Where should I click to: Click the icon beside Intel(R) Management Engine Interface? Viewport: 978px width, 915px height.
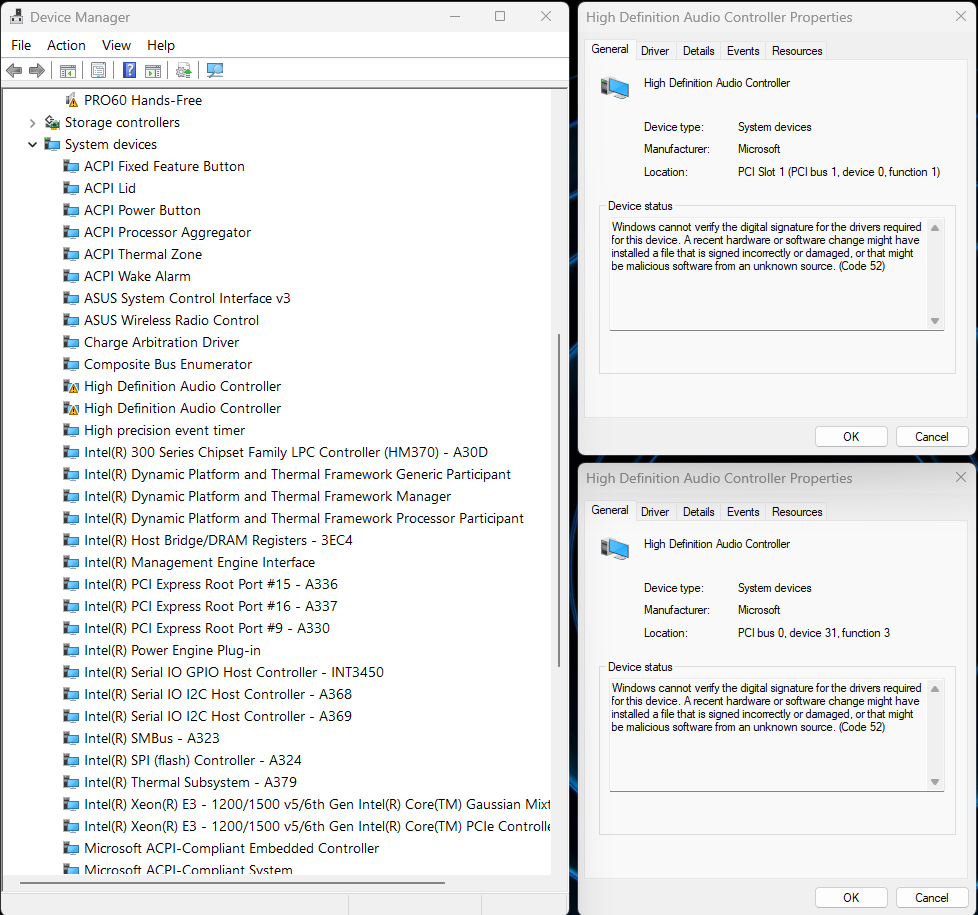(x=71, y=563)
